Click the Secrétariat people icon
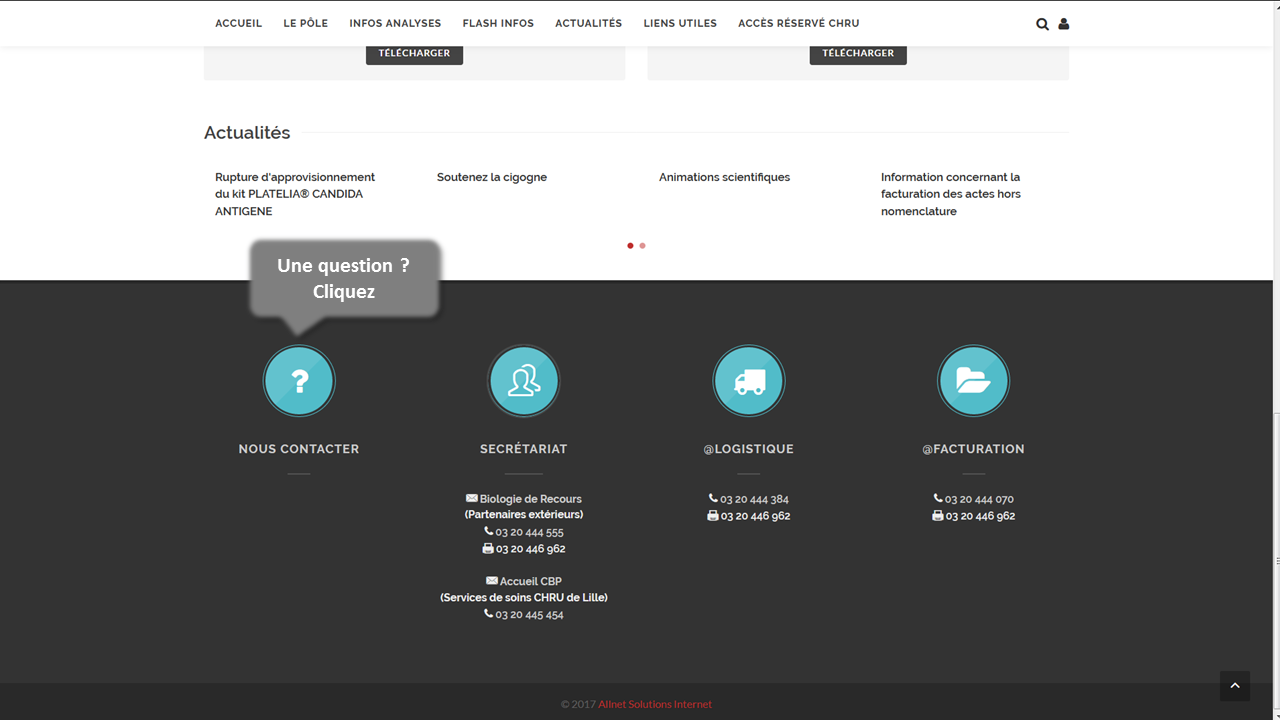The height and width of the screenshot is (720, 1280). (523, 381)
